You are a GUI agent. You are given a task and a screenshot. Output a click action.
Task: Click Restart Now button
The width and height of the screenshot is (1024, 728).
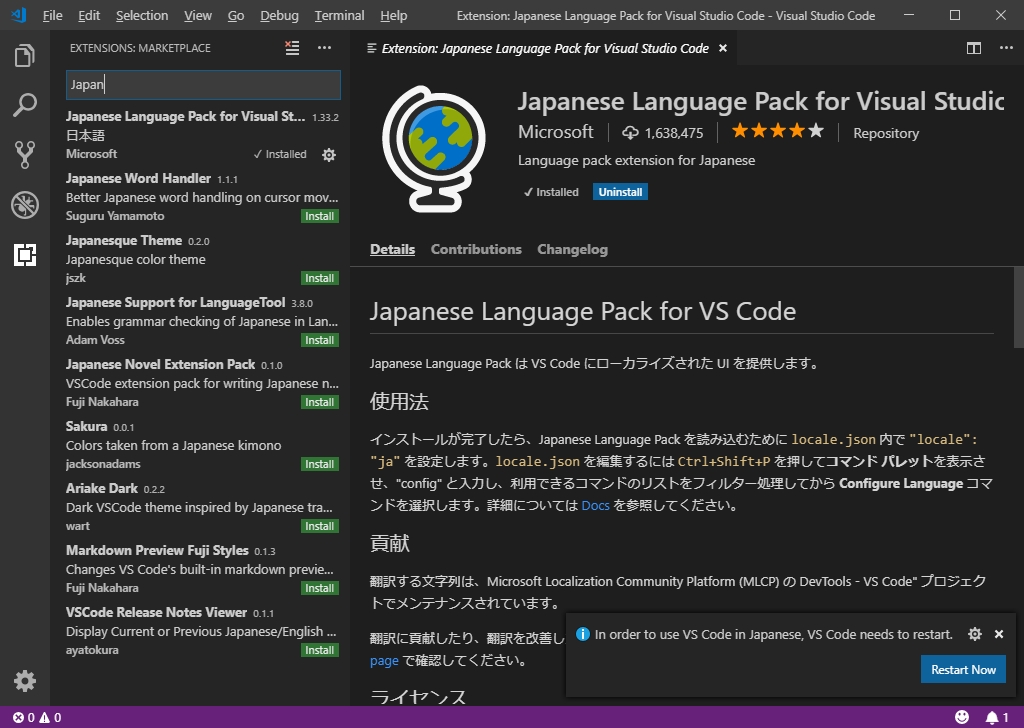963,670
